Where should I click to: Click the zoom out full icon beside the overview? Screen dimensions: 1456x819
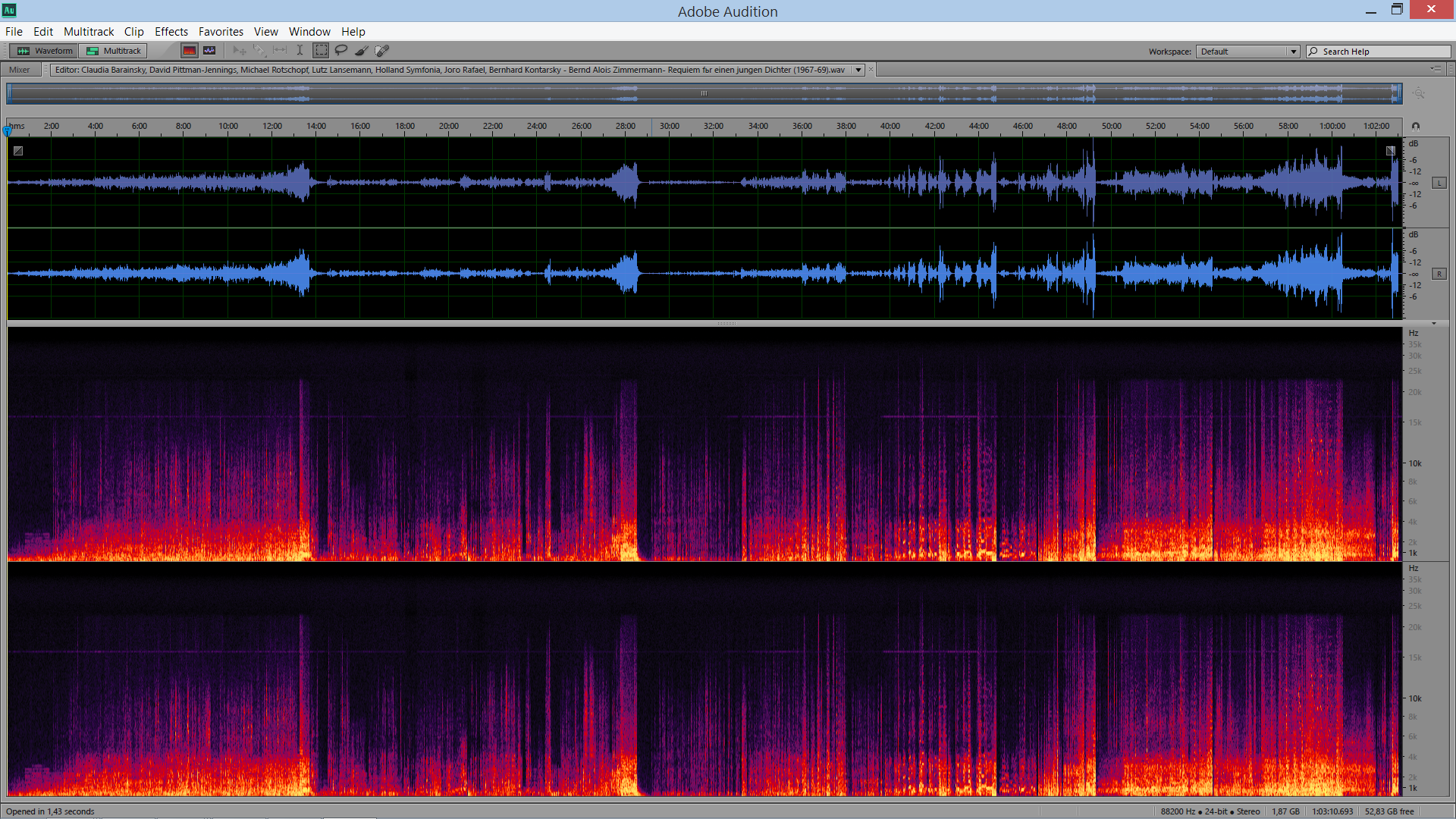(x=1419, y=93)
